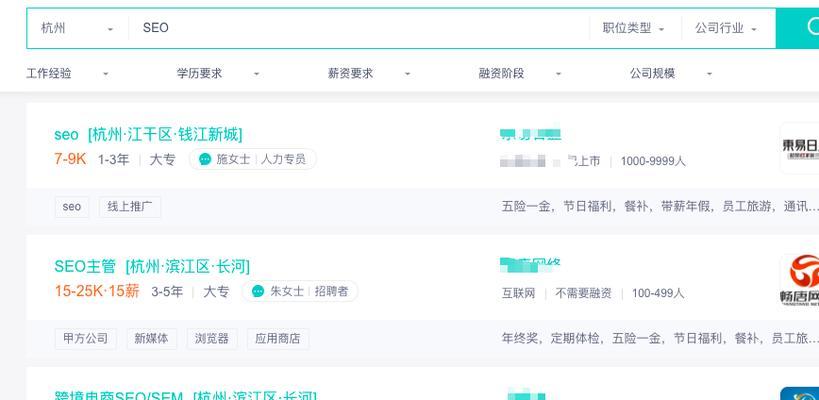Click the 线上推广 tag
Image resolution: width=819 pixels, height=400 pixels.
click(x=130, y=207)
